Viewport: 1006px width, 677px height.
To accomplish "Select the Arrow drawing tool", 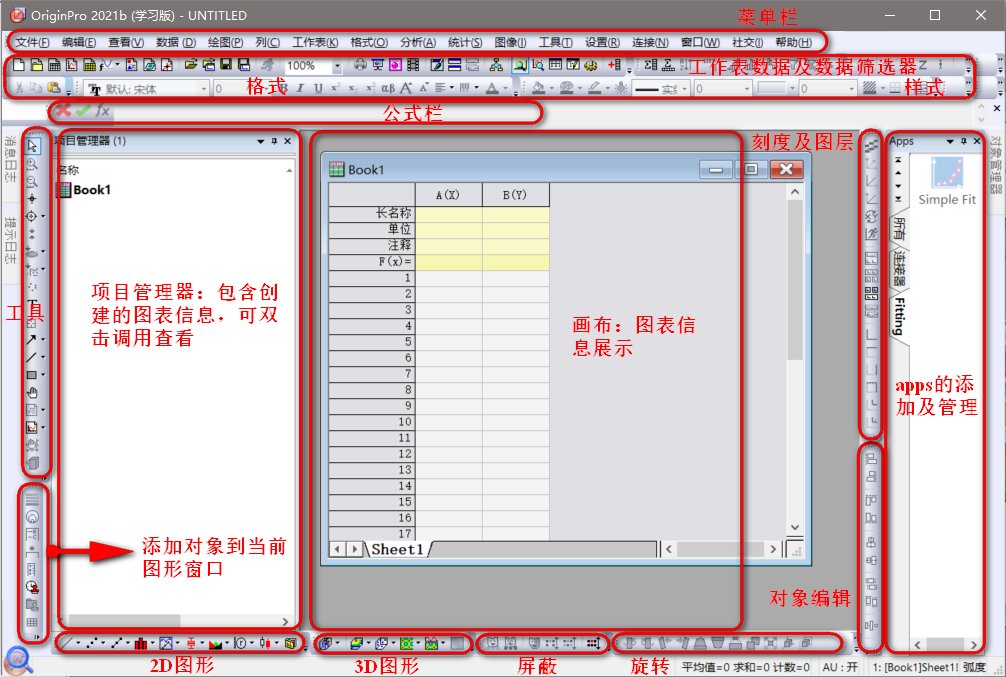I will point(31,339).
